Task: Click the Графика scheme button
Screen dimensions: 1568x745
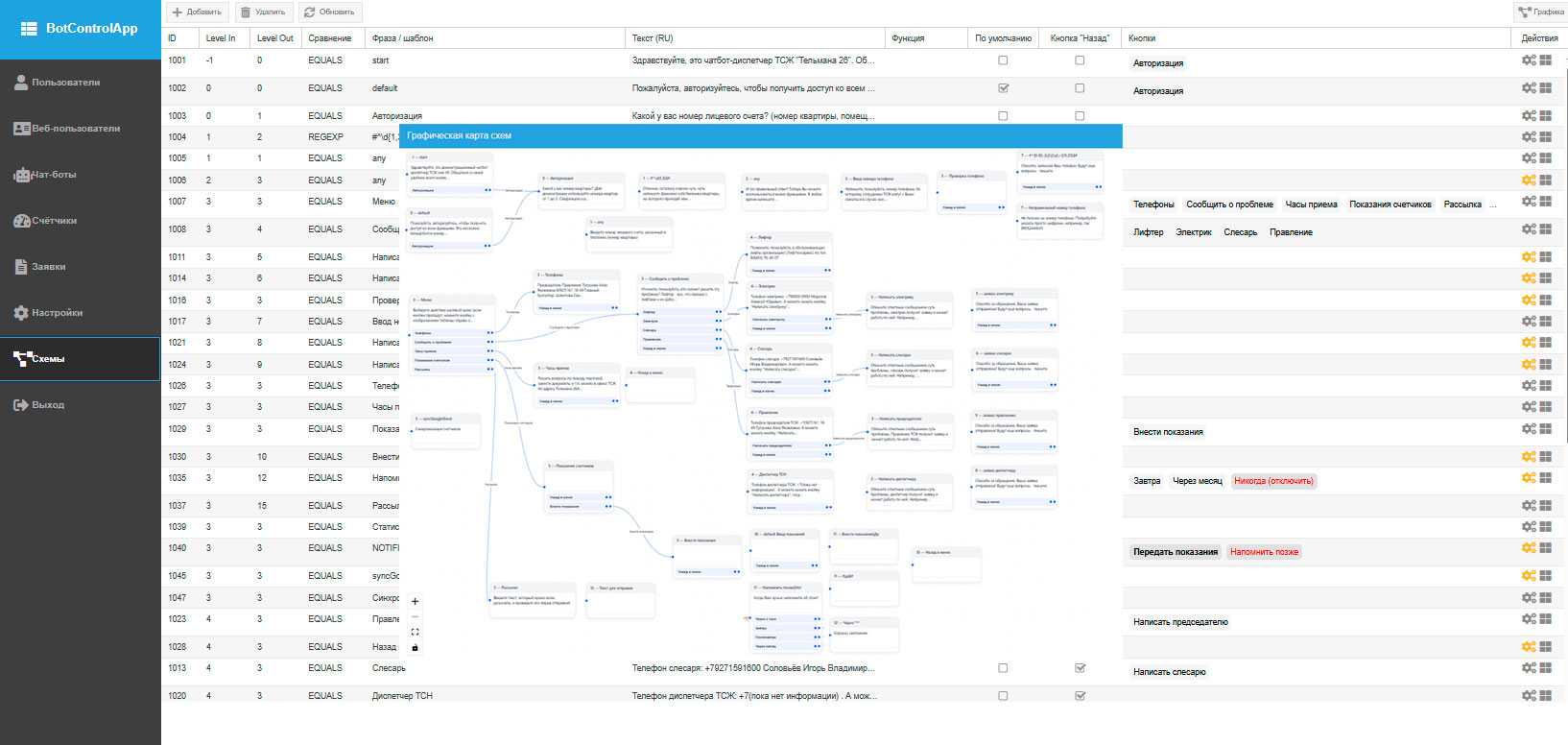Action: tap(1541, 12)
